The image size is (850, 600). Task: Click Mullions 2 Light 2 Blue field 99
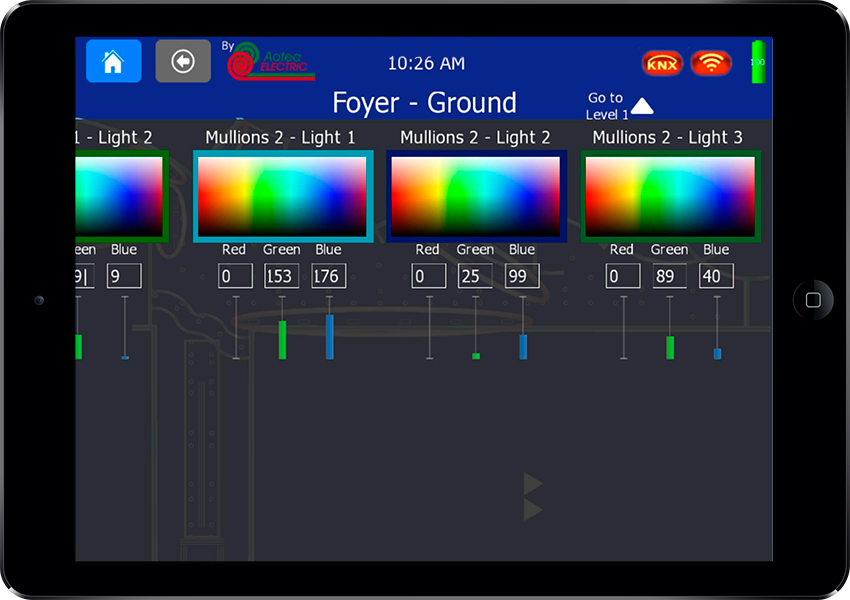click(522, 276)
